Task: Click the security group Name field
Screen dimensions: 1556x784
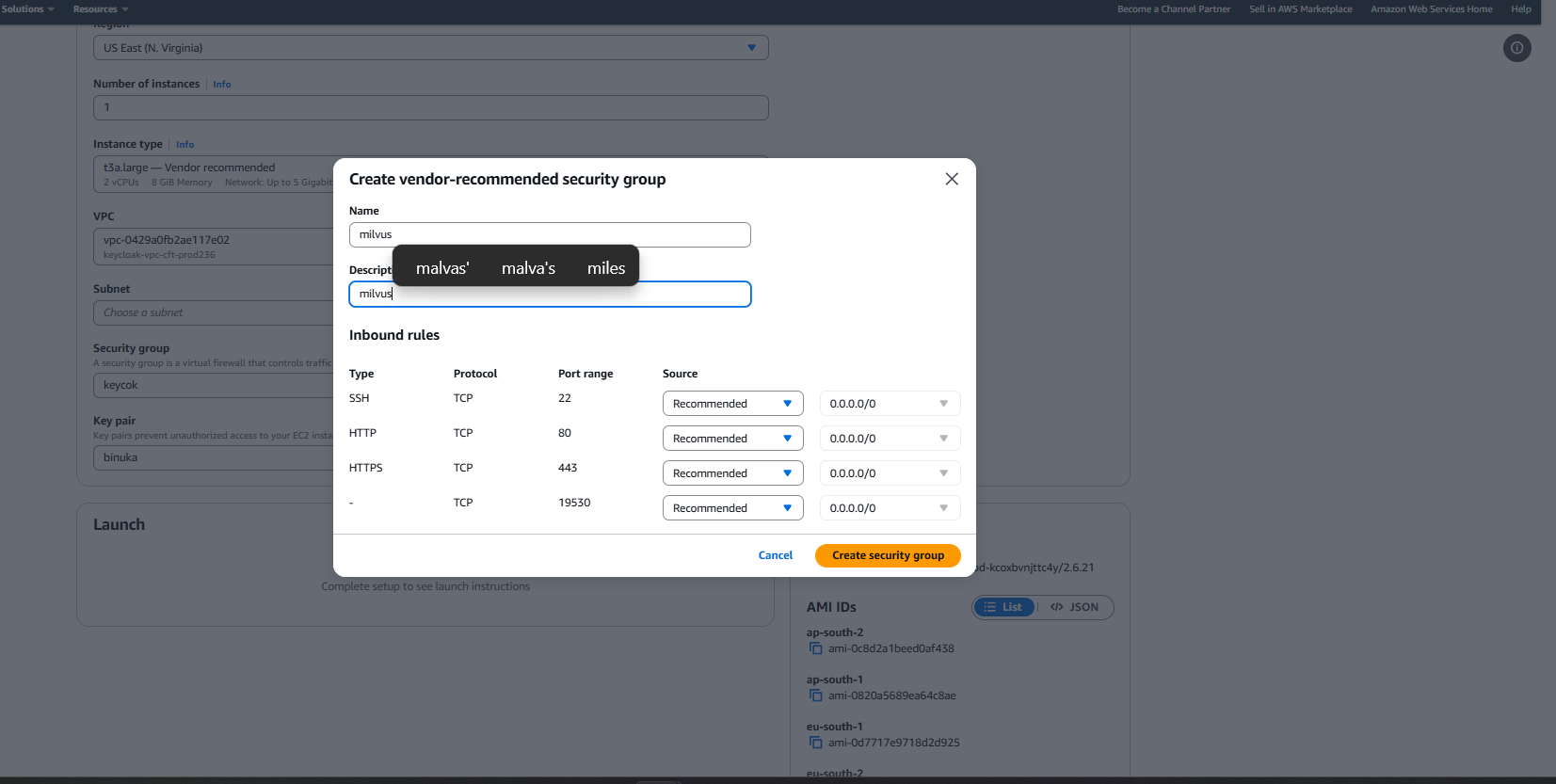Action: click(x=550, y=234)
